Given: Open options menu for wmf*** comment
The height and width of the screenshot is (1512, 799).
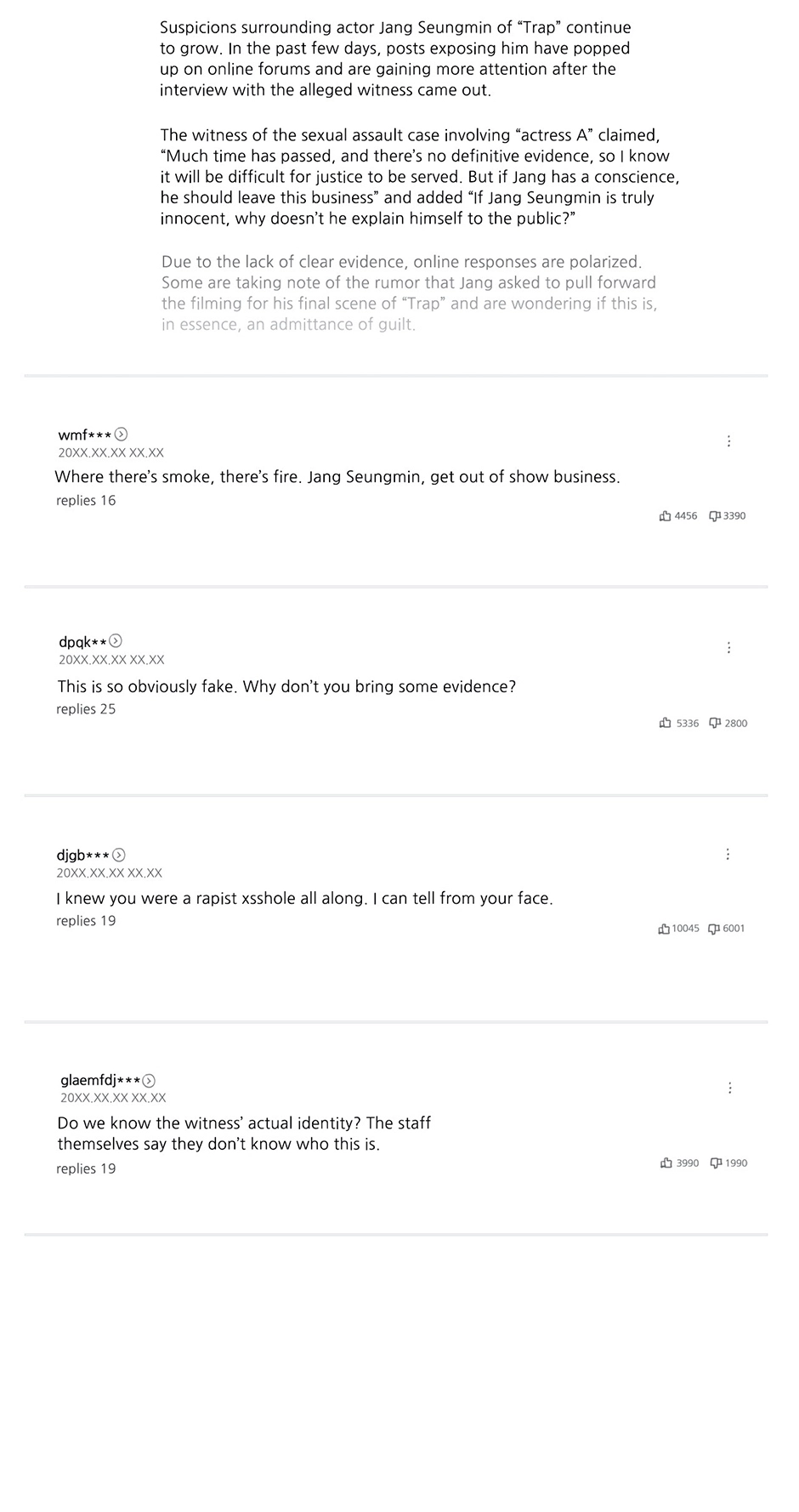Looking at the screenshot, I should [x=729, y=441].
